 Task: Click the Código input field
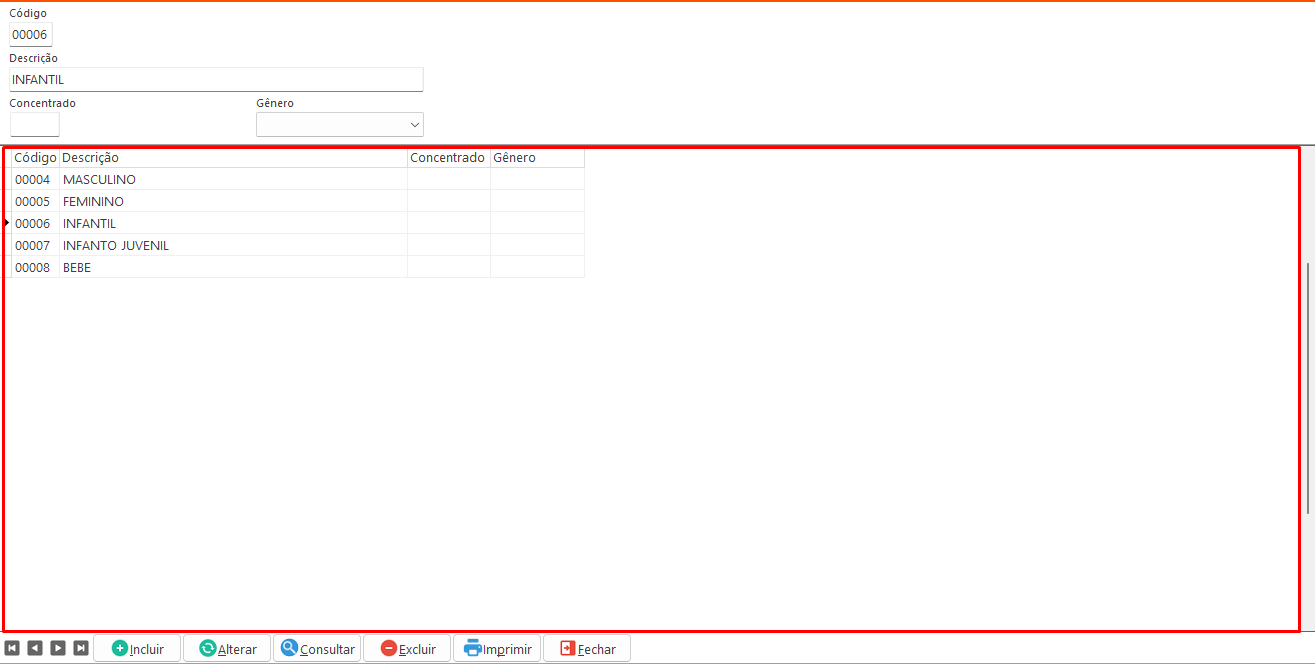(30, 35)
